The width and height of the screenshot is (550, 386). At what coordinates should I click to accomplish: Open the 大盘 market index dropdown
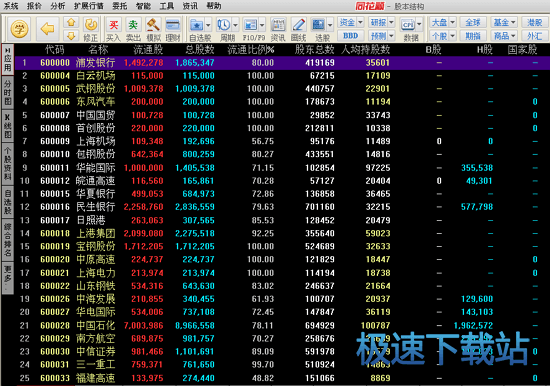(443, 23)
